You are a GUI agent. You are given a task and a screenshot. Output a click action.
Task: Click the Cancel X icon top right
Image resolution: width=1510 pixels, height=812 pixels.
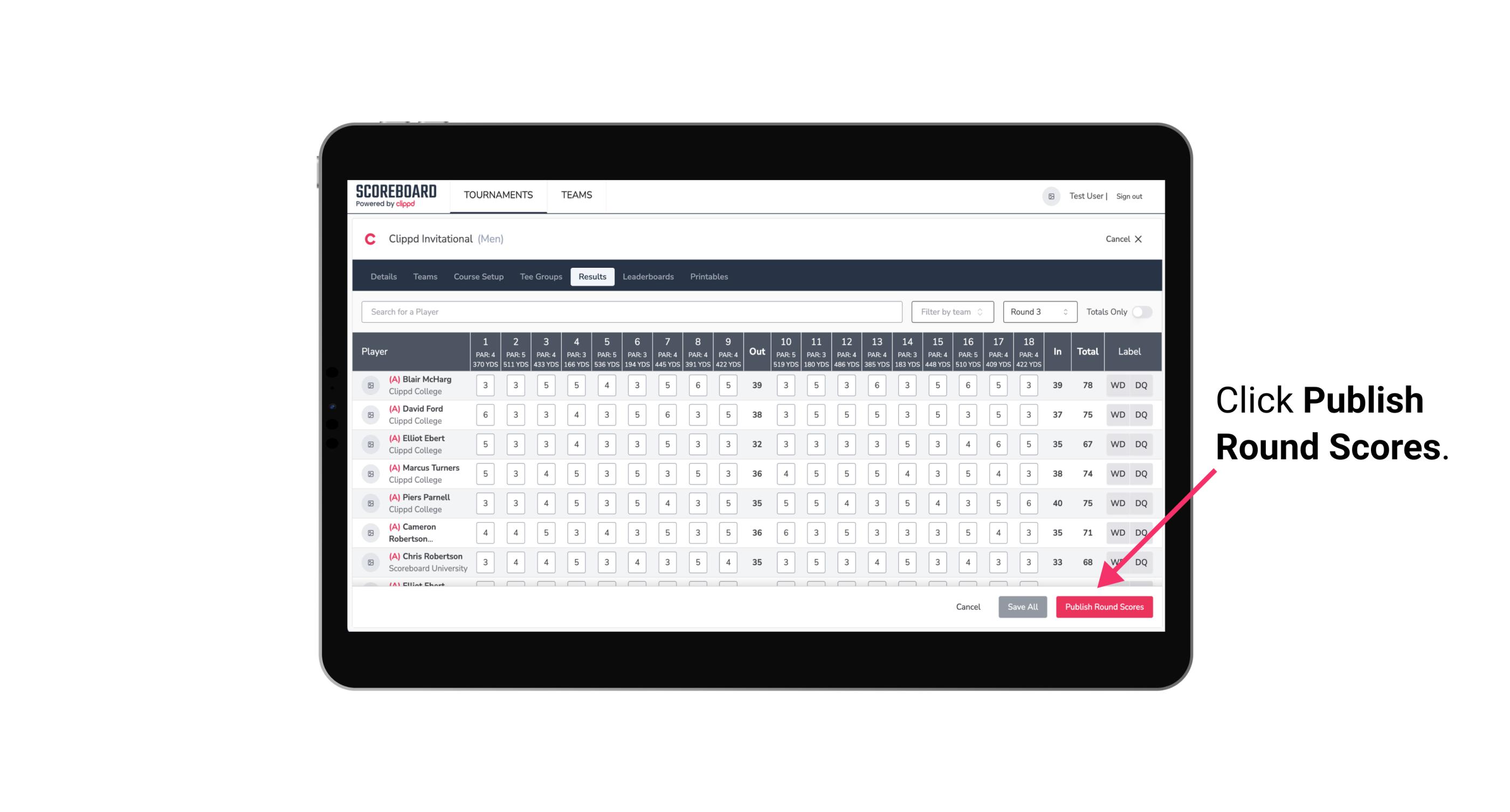[x=1138, y=239]
